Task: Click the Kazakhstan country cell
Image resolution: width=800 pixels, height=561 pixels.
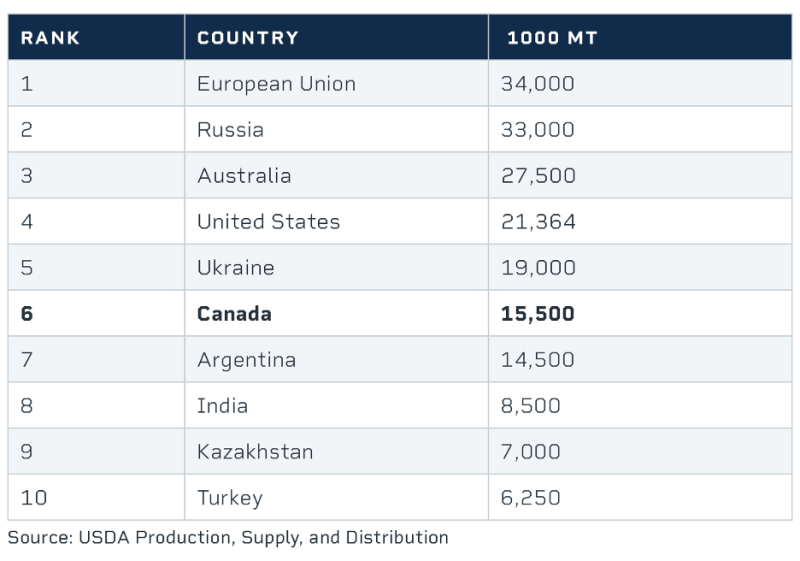Action: point(255,452)
